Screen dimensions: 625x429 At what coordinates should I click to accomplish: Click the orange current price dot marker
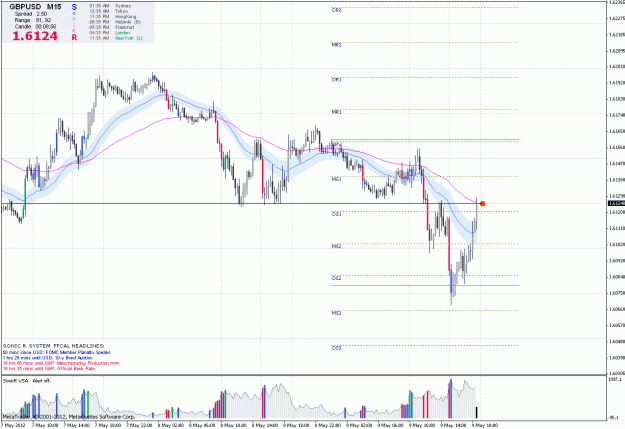(x=482, y=204)
